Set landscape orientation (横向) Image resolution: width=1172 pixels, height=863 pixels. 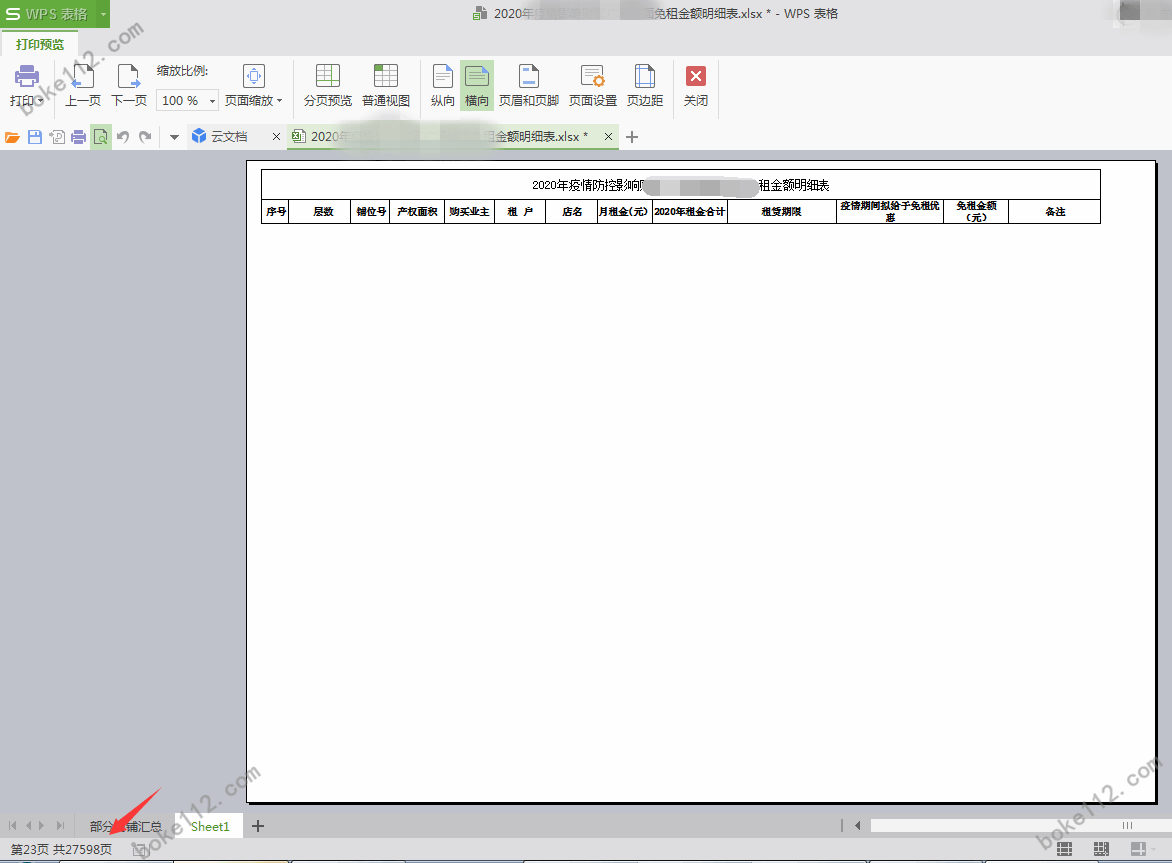click(x=477, y=86)
